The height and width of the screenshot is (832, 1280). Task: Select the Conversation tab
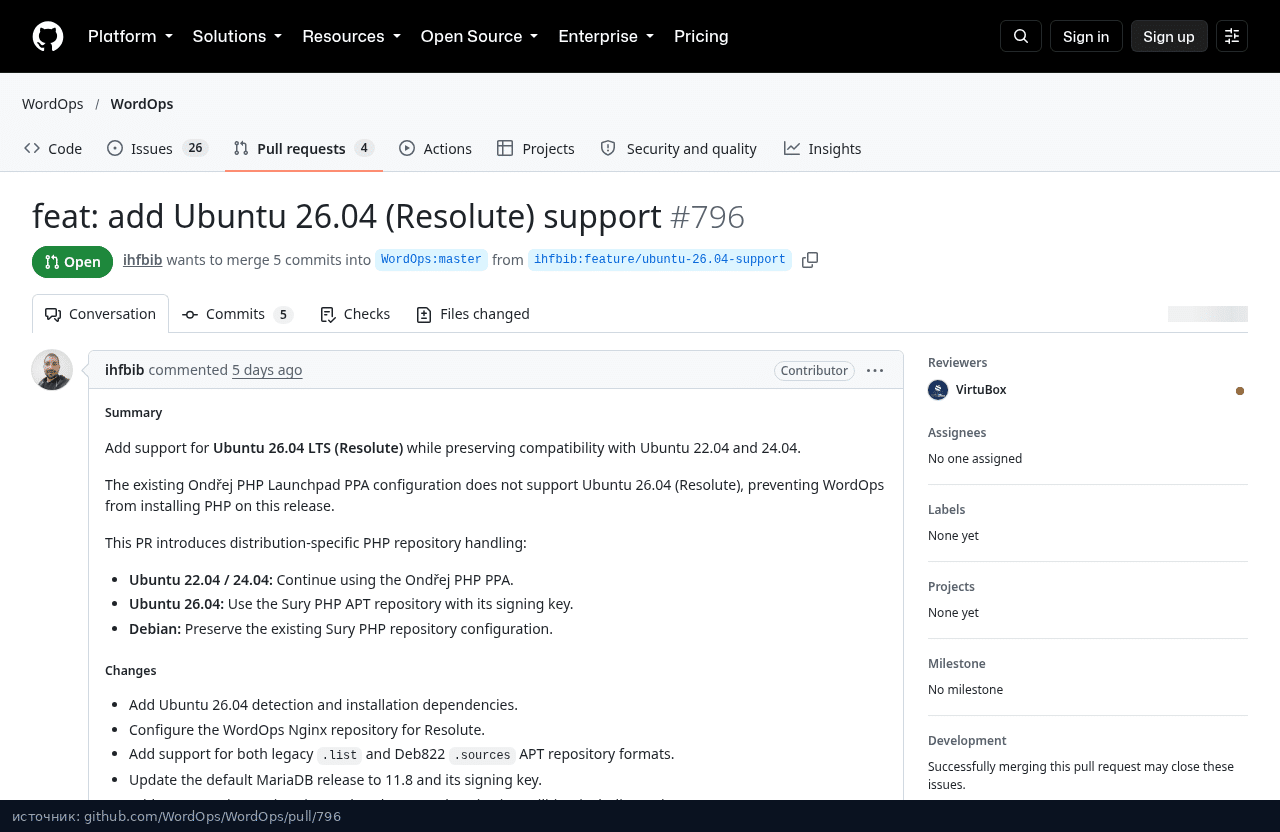[x=100, y=314]
